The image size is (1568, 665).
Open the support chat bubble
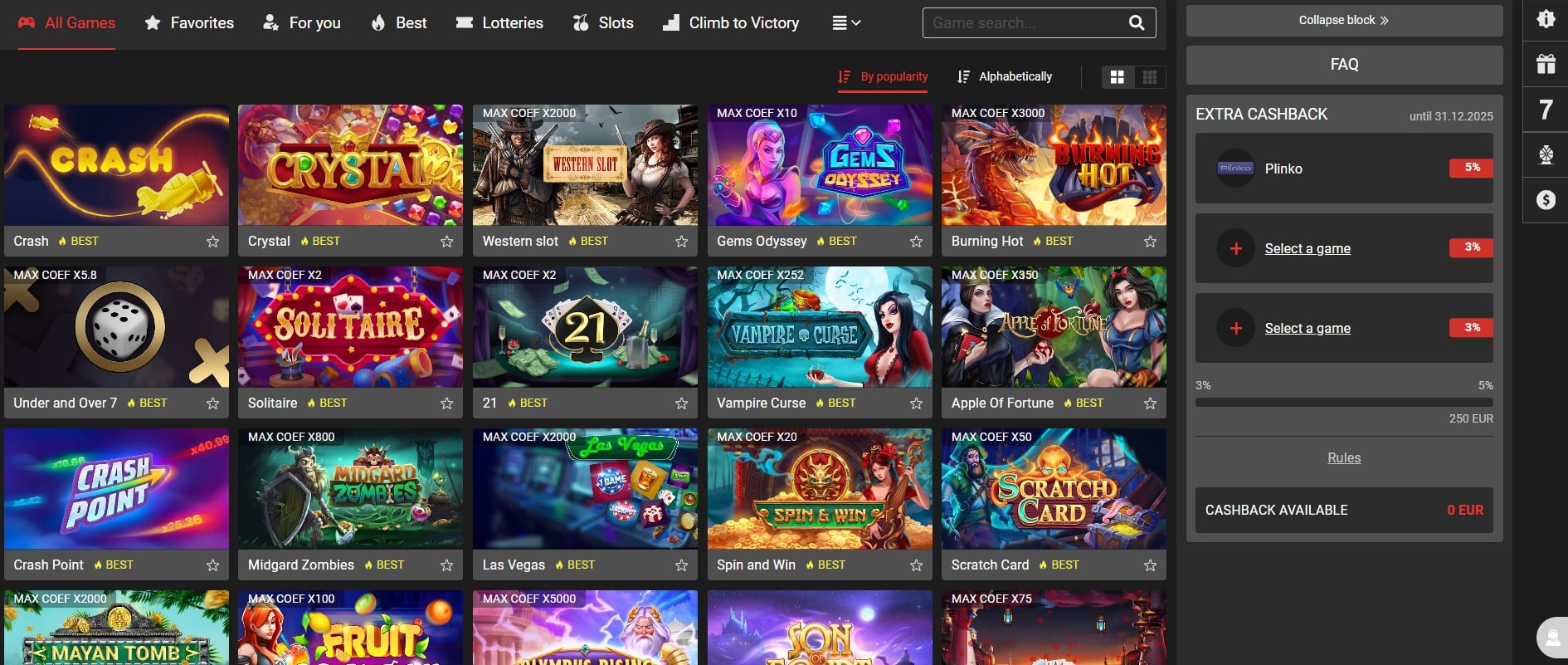pos(1551,638)
